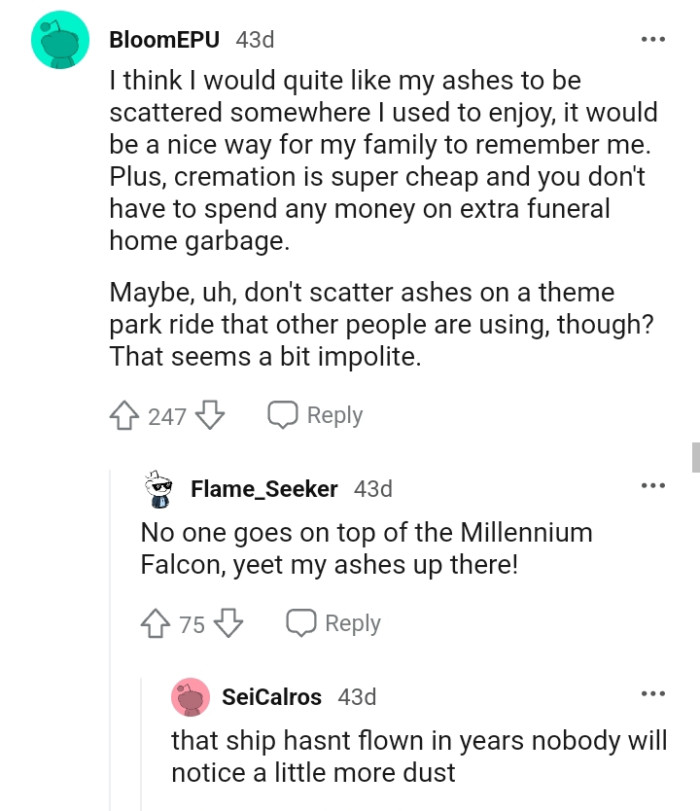
Task: Upvote Flame_Seeker's Millennium Falcon comment
Action: 155,623
